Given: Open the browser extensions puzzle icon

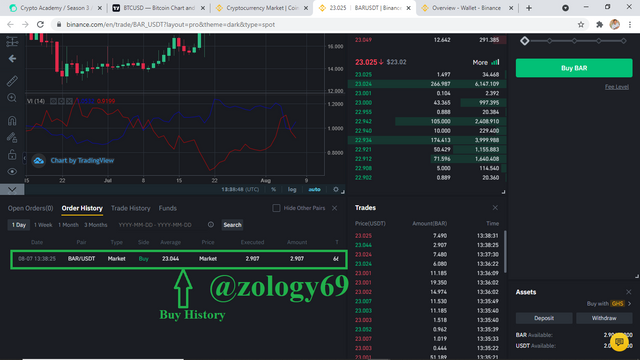Looking at the screenshot, I should pyautogui.click(x=599, y=24).
